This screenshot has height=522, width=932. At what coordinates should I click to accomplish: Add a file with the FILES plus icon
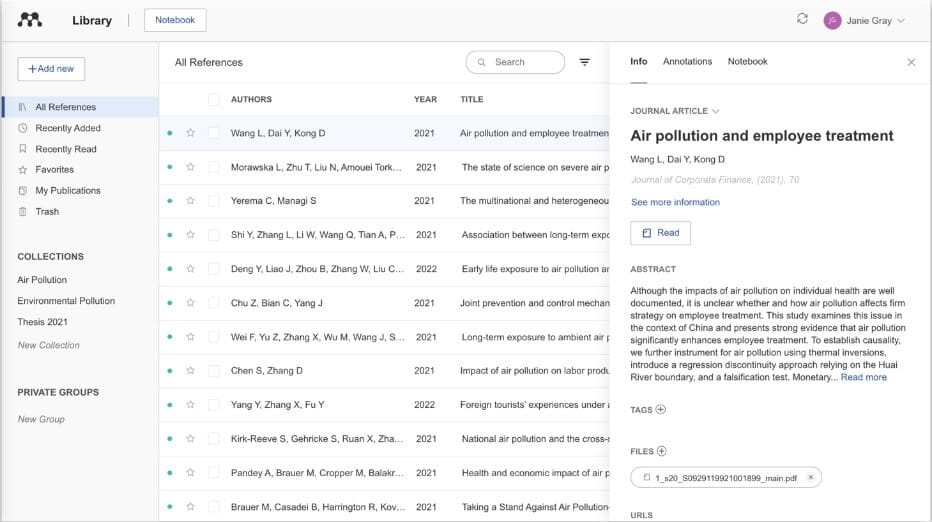tap(662, 451)
